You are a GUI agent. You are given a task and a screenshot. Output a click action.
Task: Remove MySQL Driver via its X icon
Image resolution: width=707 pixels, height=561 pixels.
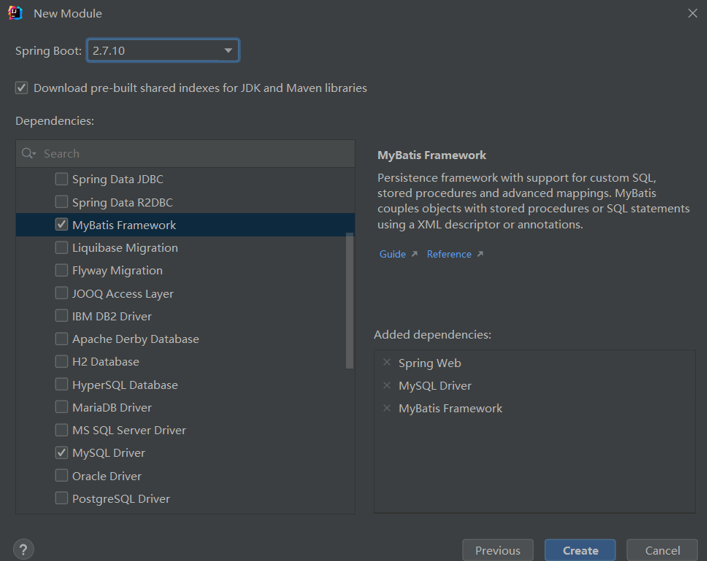387,385
